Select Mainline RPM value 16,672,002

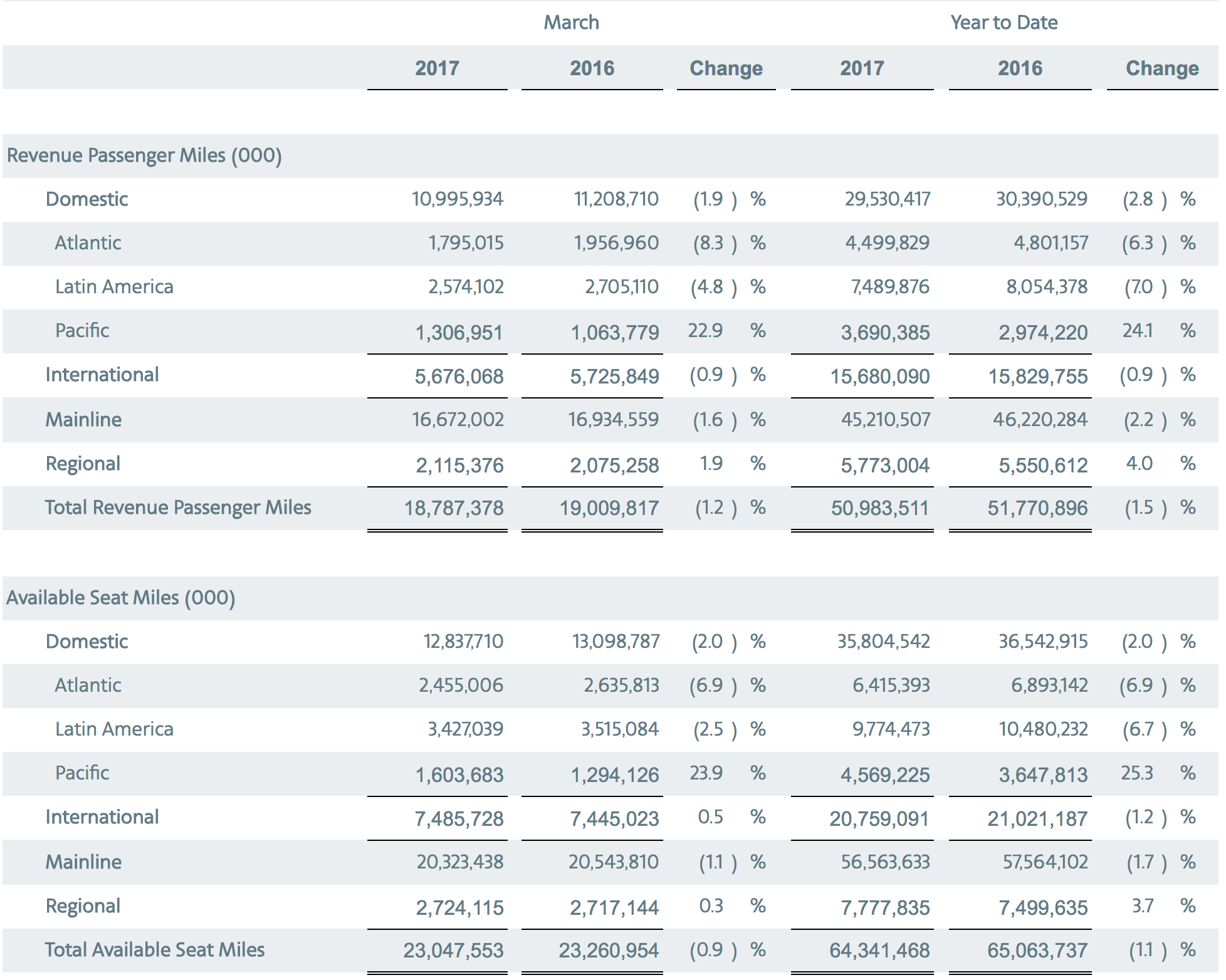click(458, 420)
